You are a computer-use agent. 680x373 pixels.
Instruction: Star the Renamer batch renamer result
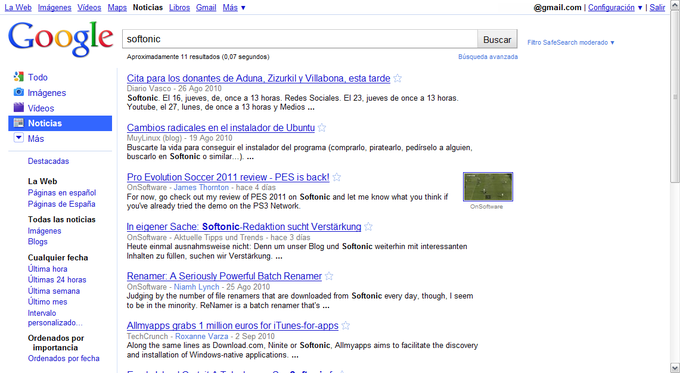click(x=329, y=276)
